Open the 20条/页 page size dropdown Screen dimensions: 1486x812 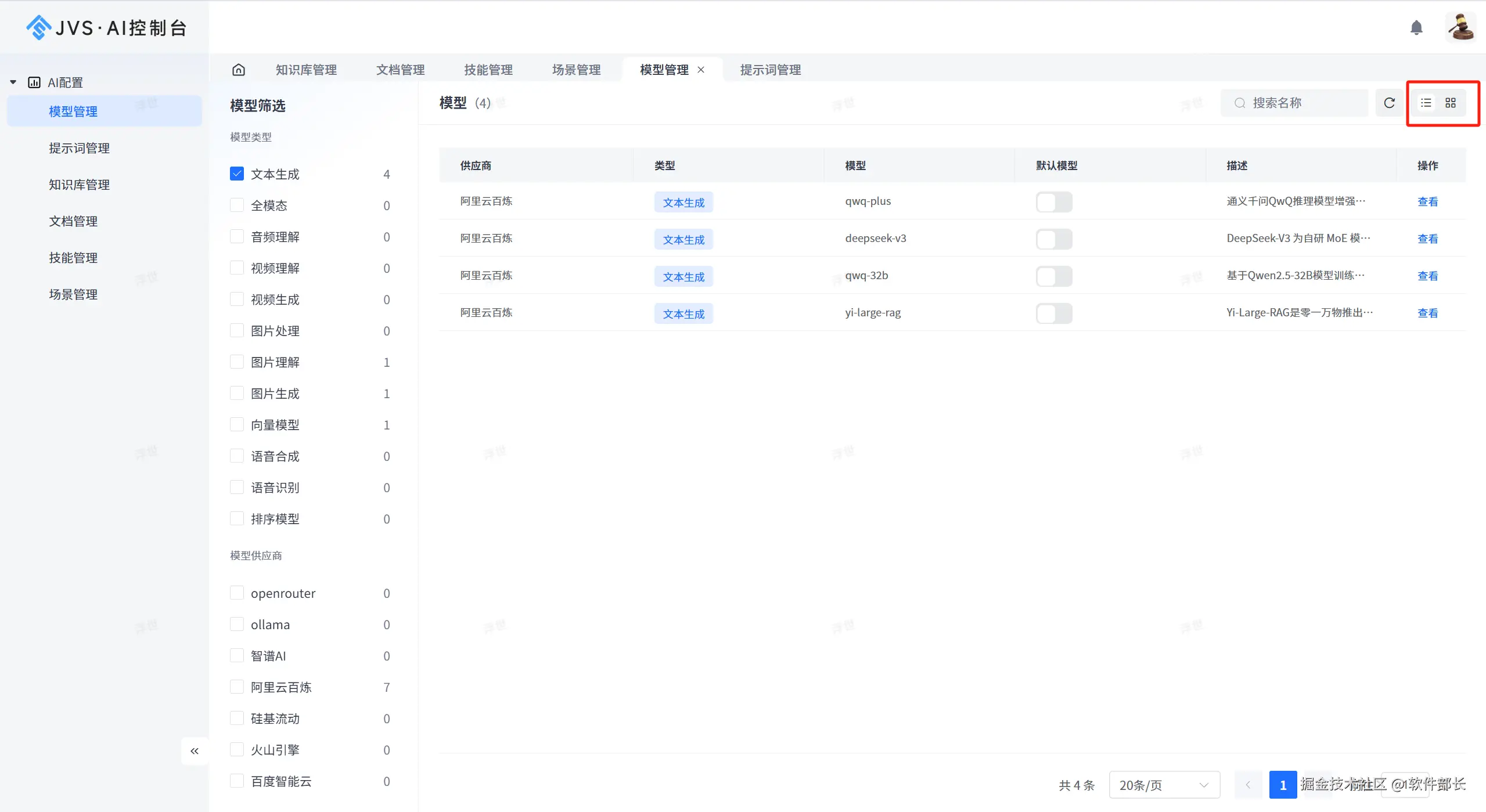(1164, 785)
